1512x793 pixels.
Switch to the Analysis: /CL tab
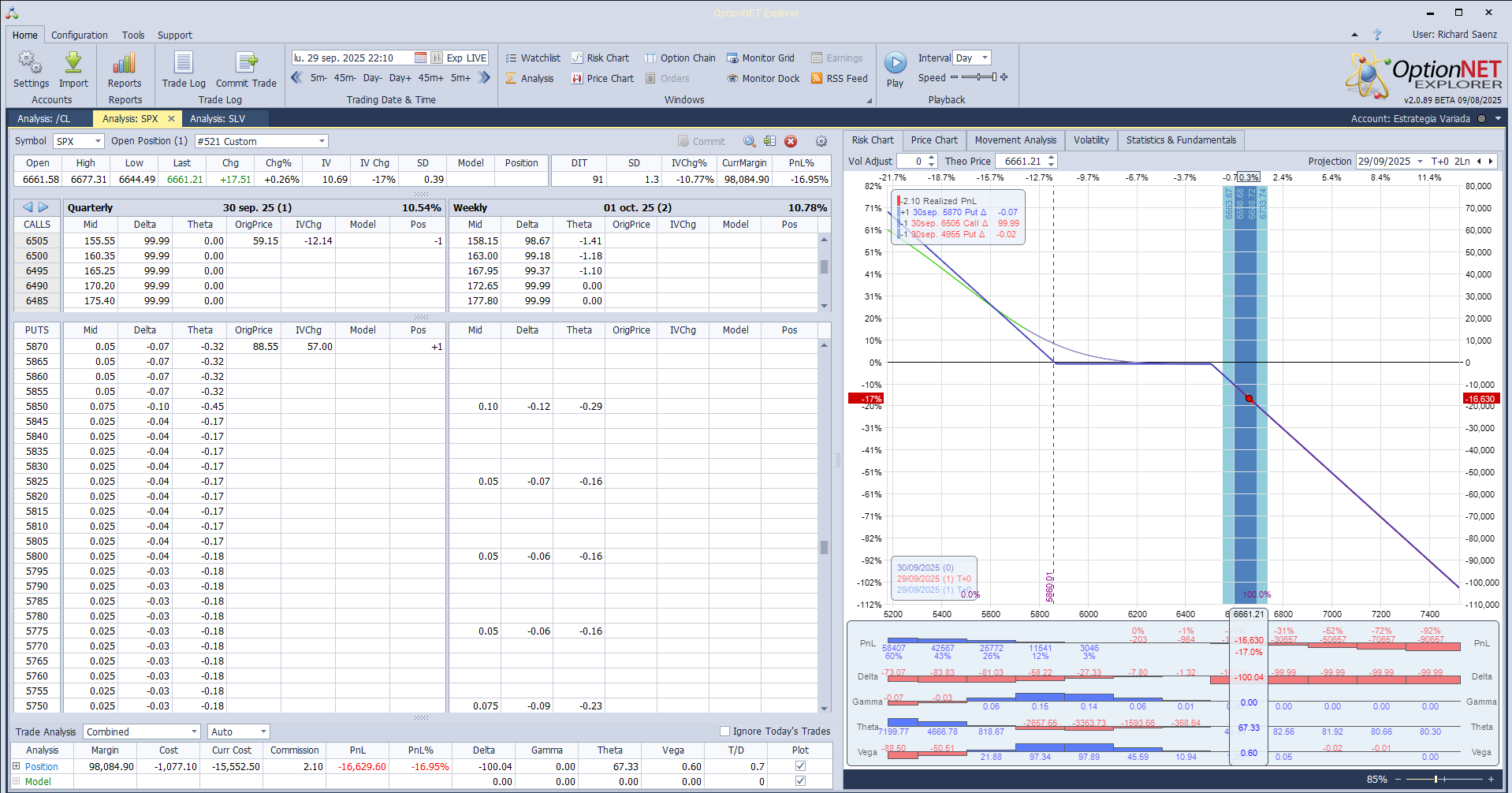click(44, 119)
